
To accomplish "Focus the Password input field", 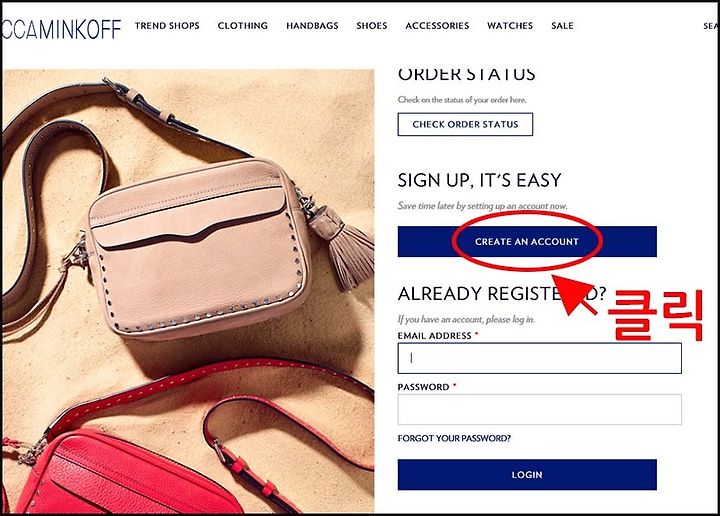I will (540, 409).
